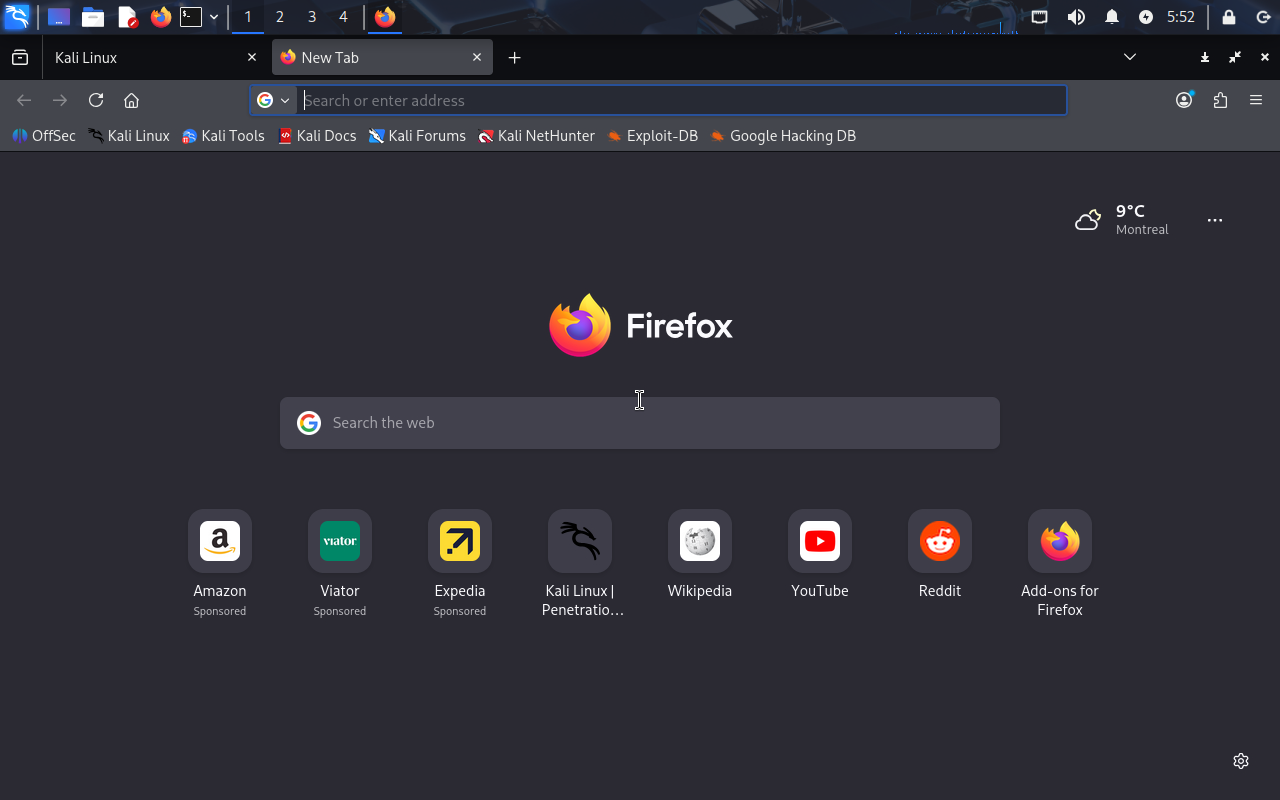
Task: Expand the search engine selector dropdown
Action: click(273, 100)
